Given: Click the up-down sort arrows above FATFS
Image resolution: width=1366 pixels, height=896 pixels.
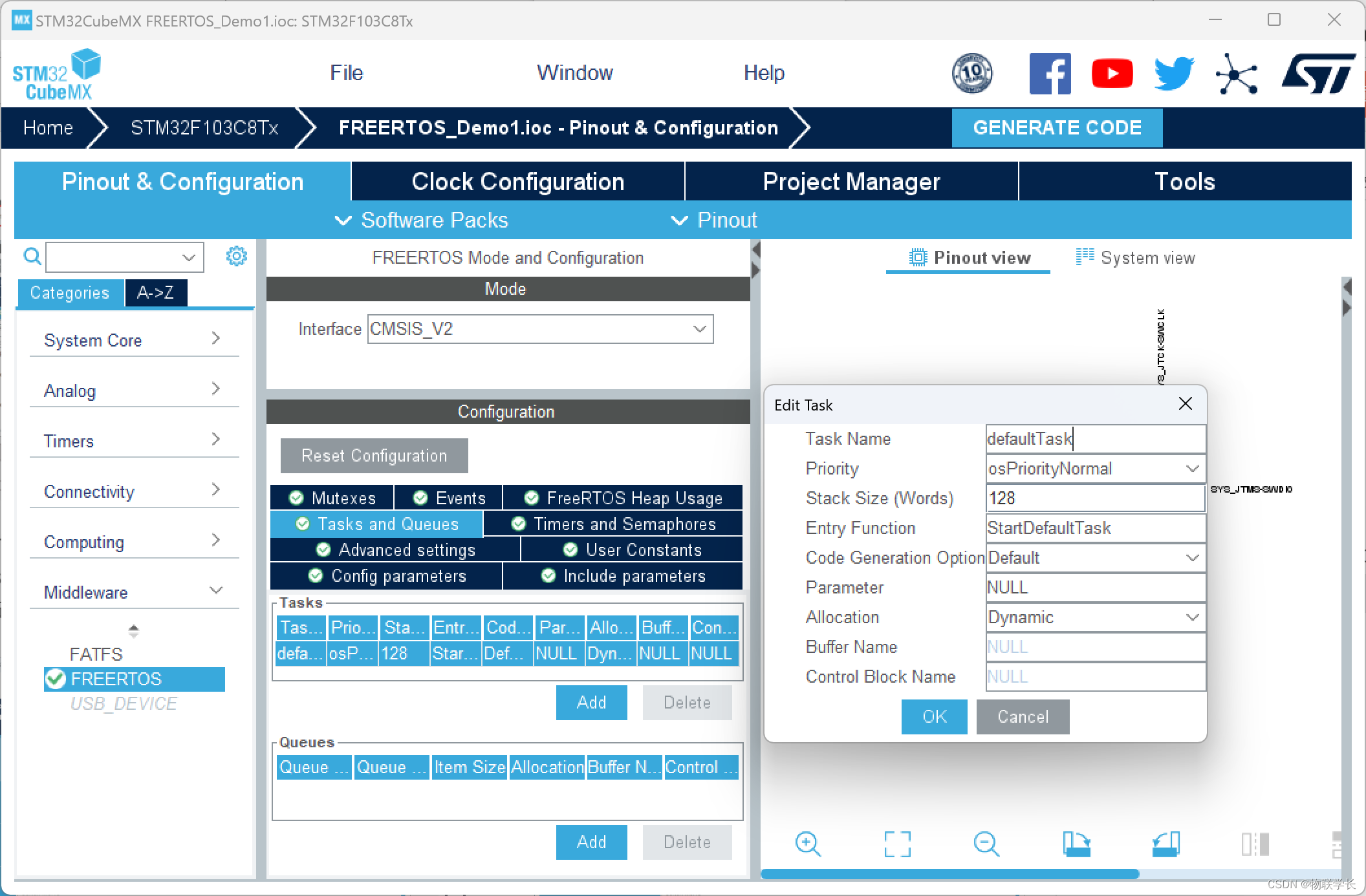Looking at the screenshot, I should pyautogui.click(x=134, y=631).
